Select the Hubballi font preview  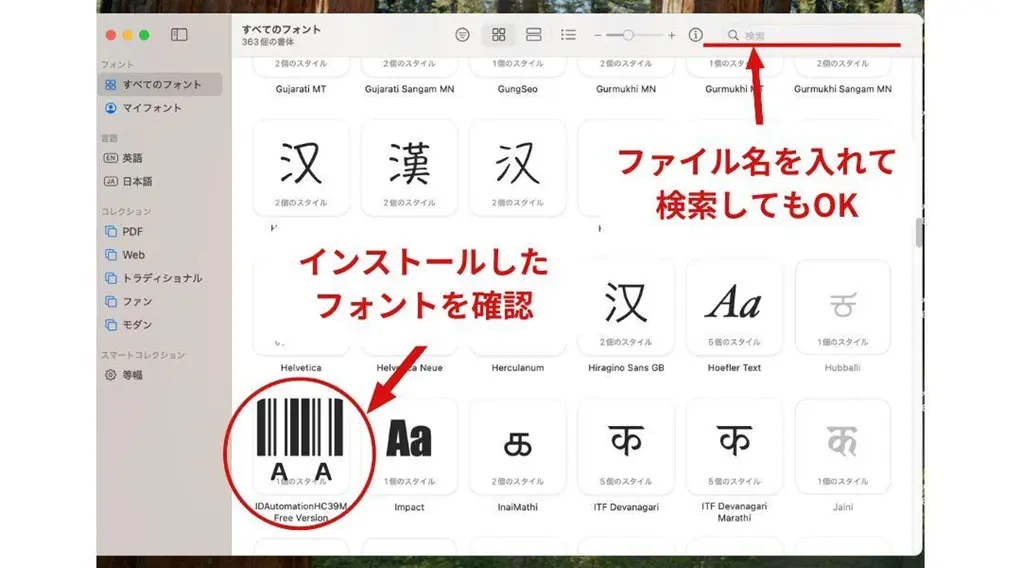click(843, 307)
